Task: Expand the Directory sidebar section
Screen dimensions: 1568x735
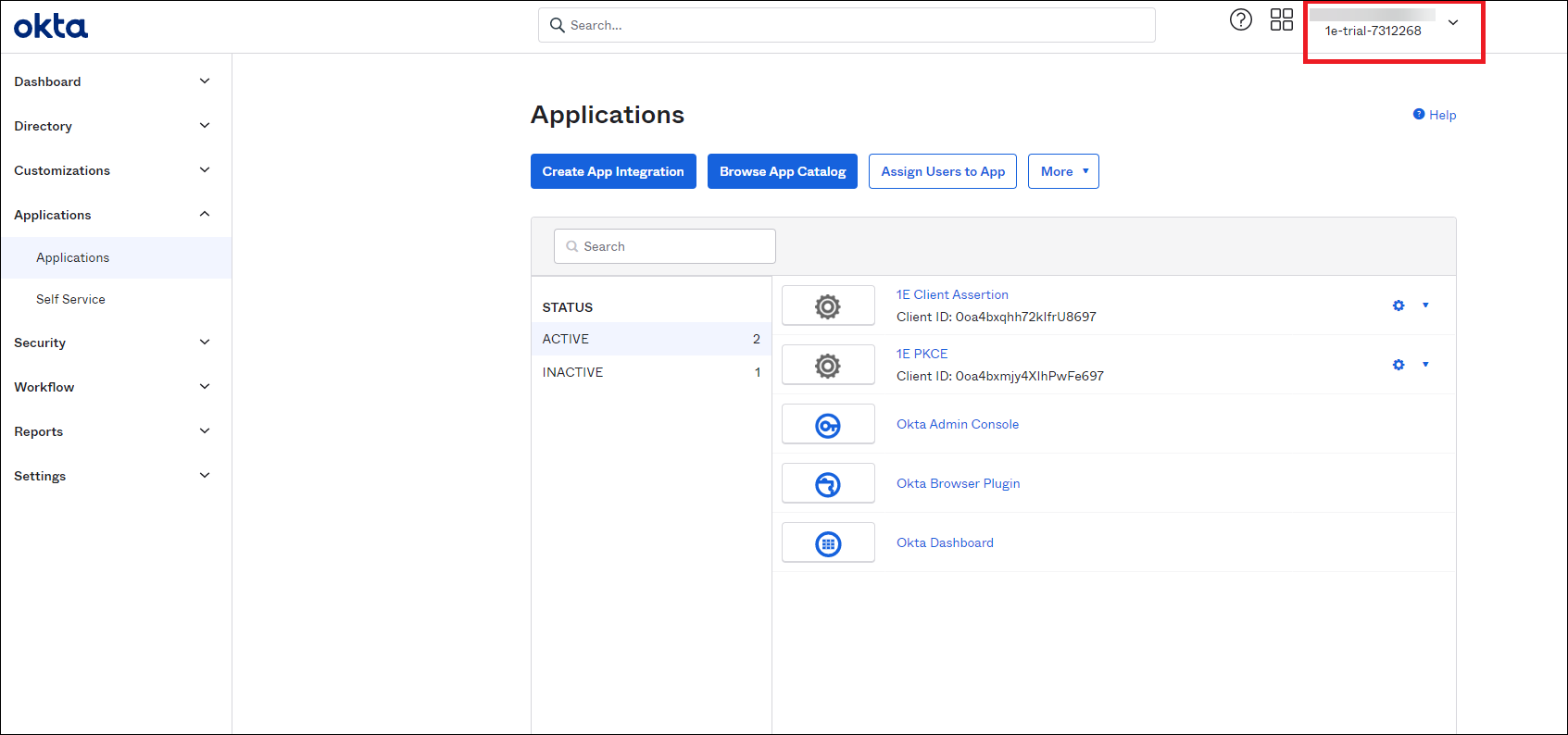Action: (x=111, y=126)
